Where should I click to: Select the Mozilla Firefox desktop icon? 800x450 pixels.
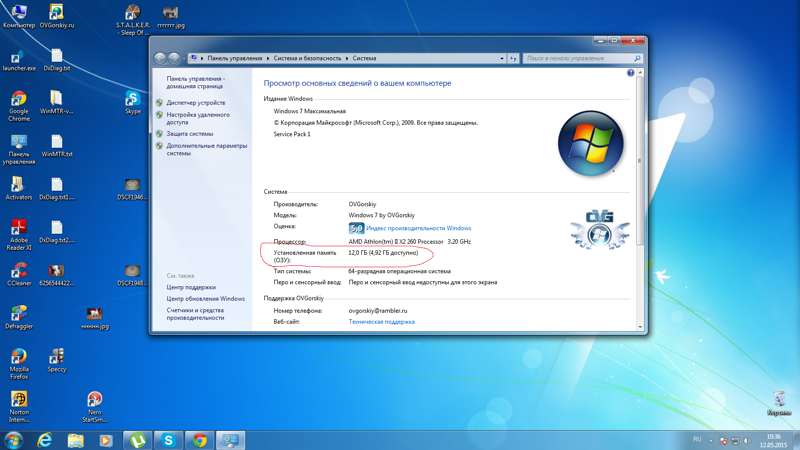point(19,364)
